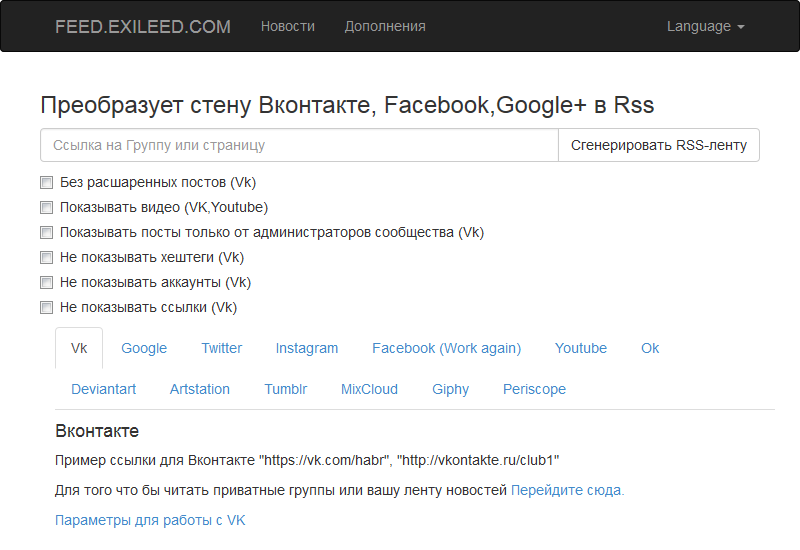Click the FEED.EXILEED.COM brand link

click(x=142, y=27)
